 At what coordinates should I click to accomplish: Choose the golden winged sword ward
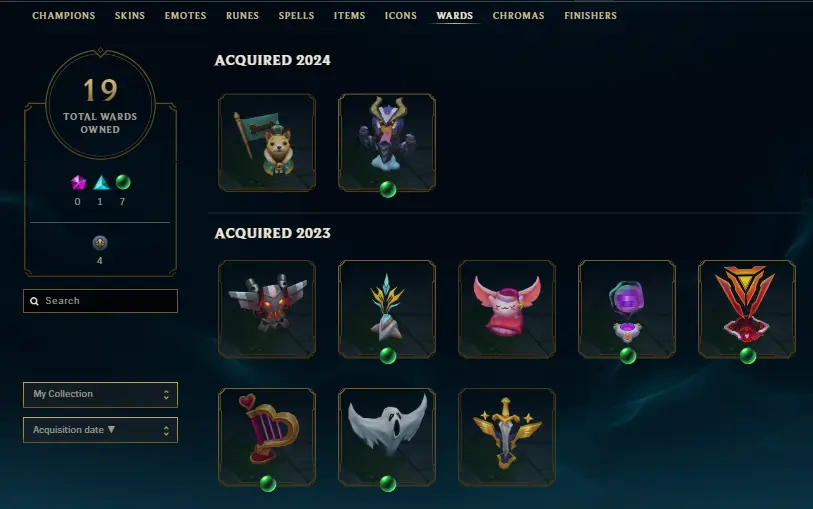(507, 437)
